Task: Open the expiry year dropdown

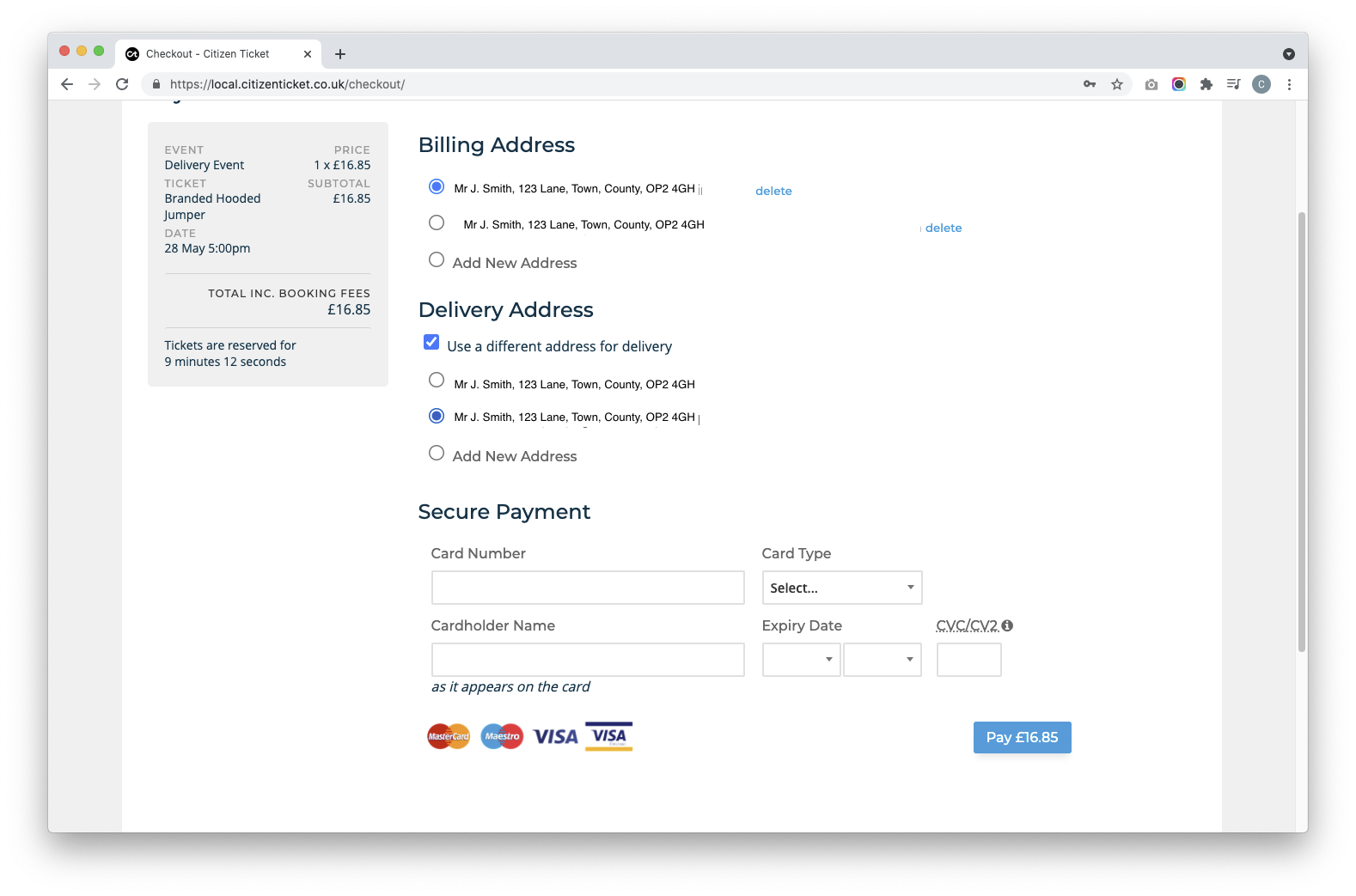Action: click(883, 660)
